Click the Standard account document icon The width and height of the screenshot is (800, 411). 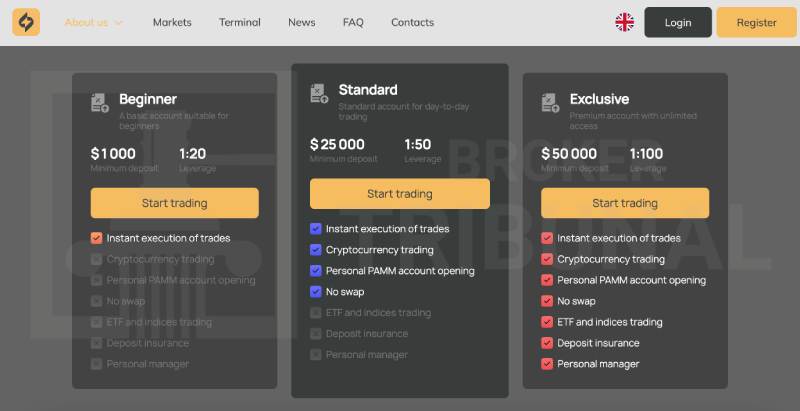(319, 93)
